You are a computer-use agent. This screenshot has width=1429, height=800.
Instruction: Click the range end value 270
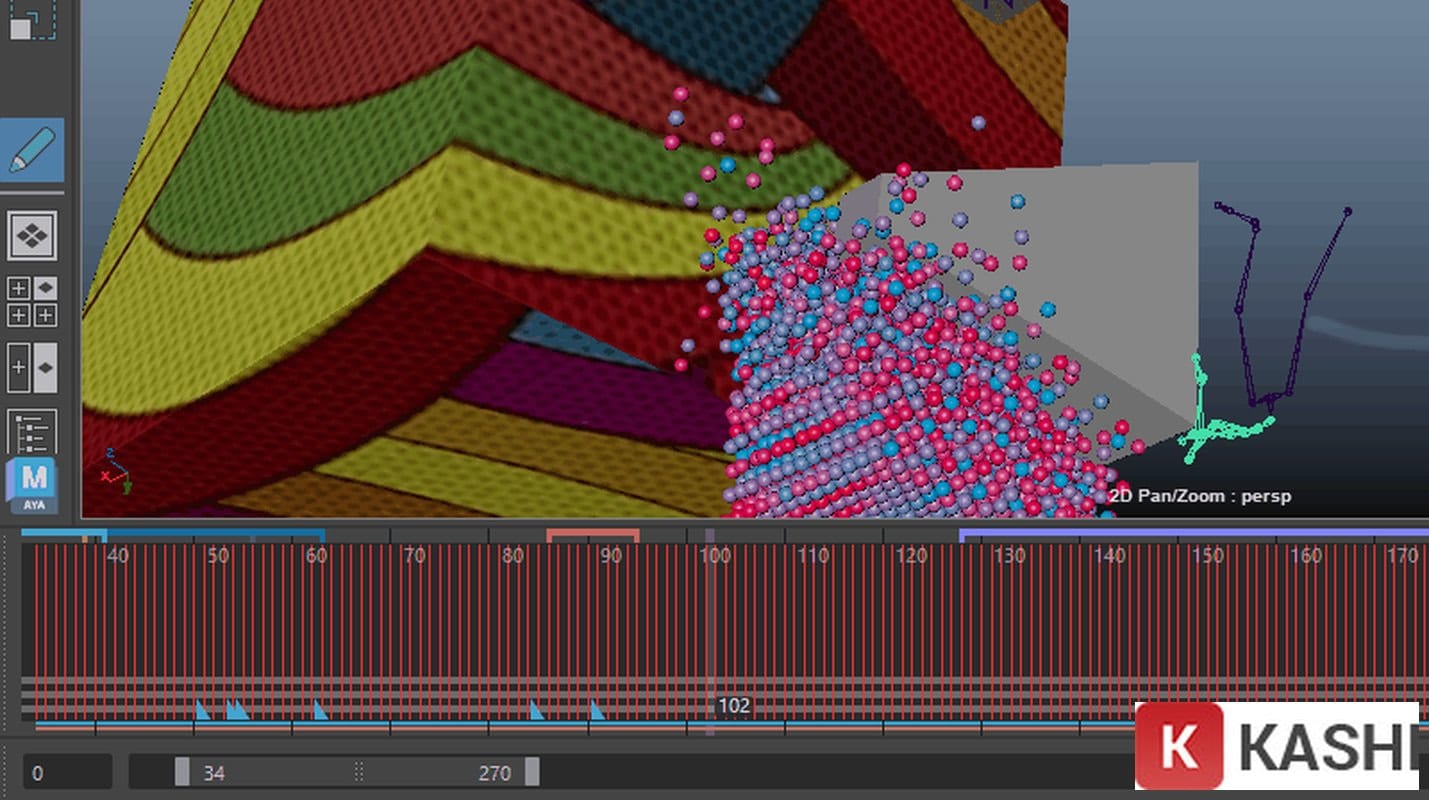click(494, 773)
